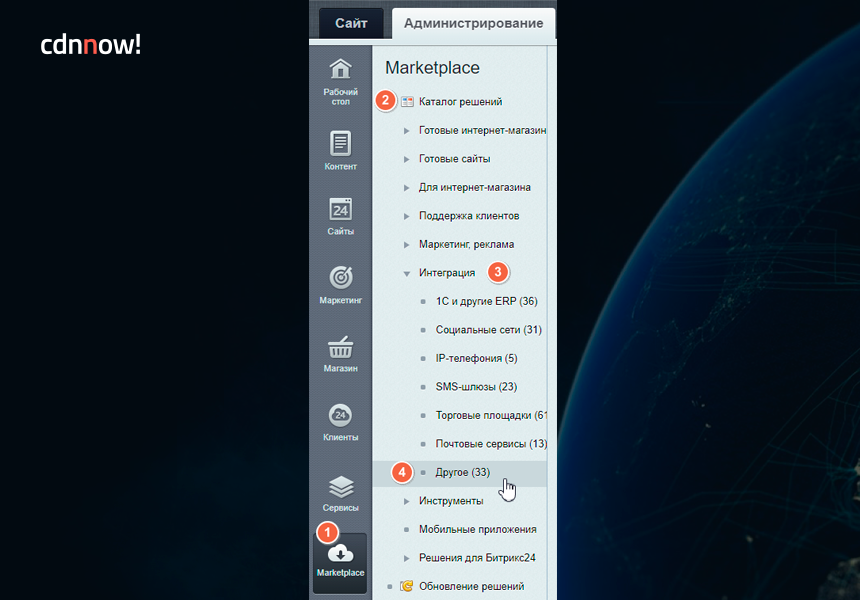
Task: Switch to the Администрирование tab
Action: [x=473, y=23]
